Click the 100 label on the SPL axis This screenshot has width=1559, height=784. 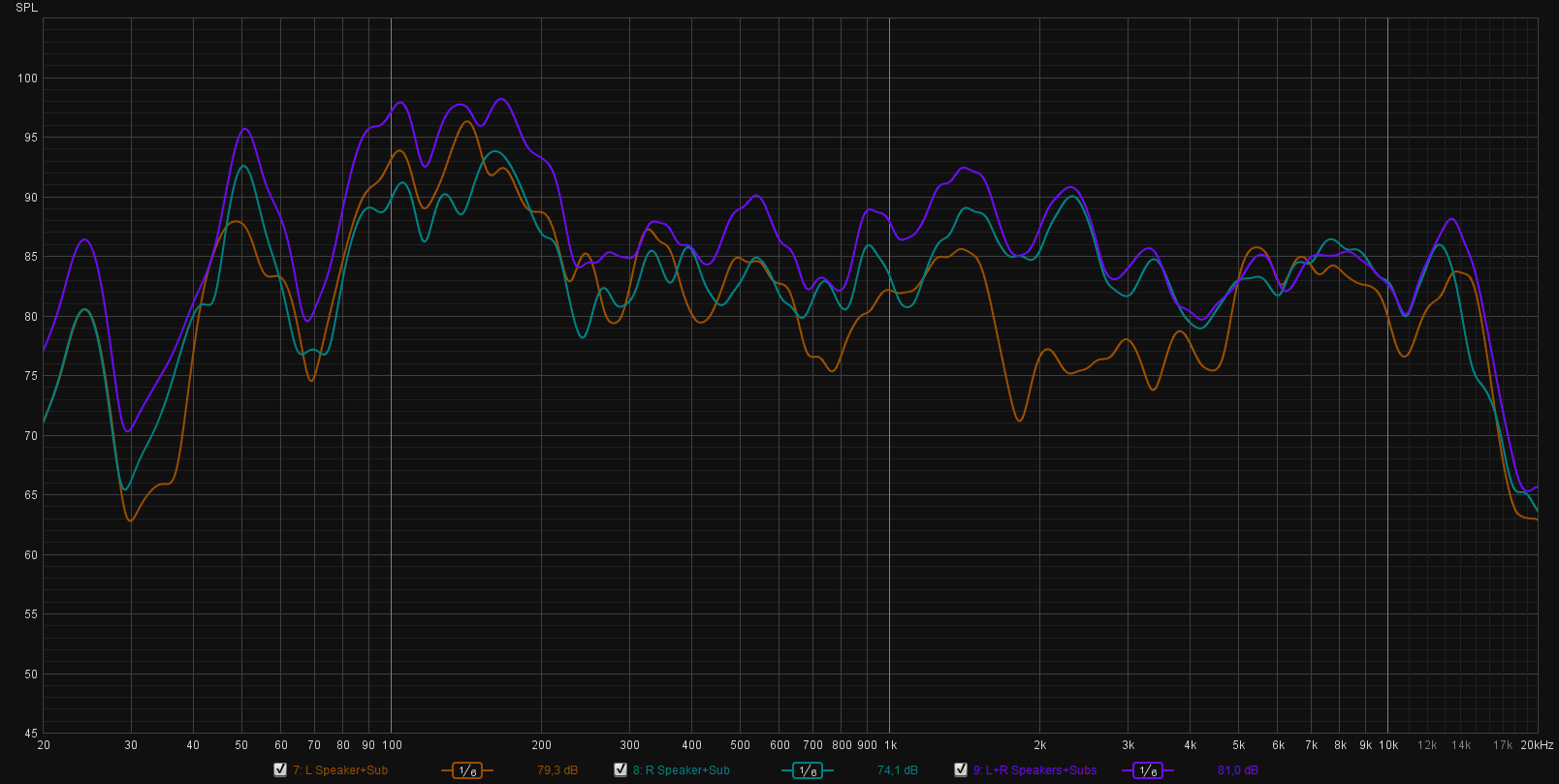point(27,78)
